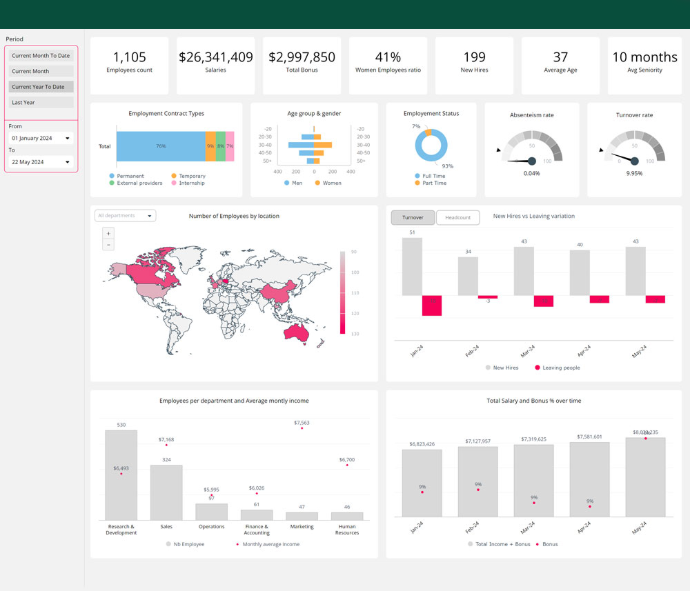Select Current Year To Date period

click(41, 87)
